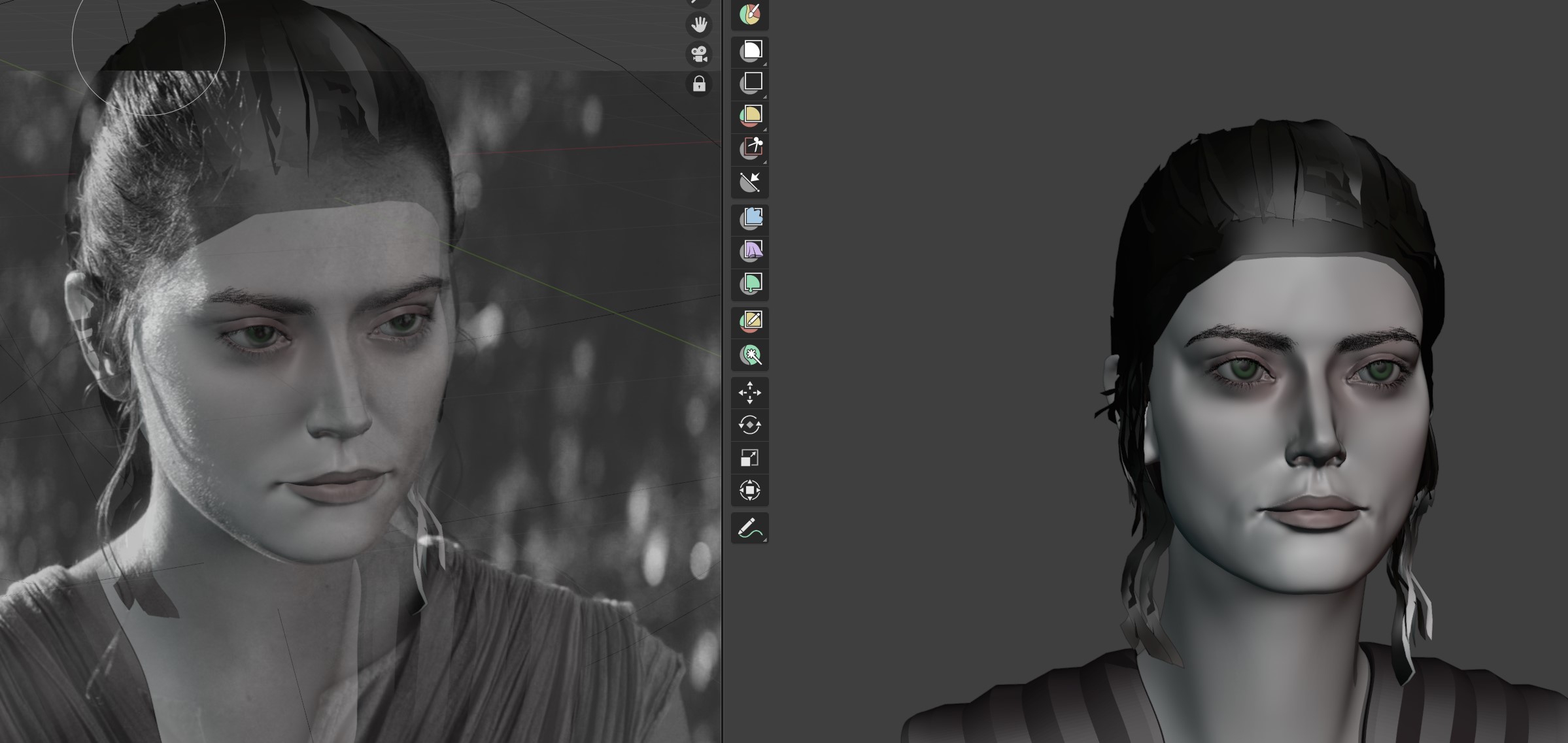Select the combined Transform tool

[x=750, y=490]
